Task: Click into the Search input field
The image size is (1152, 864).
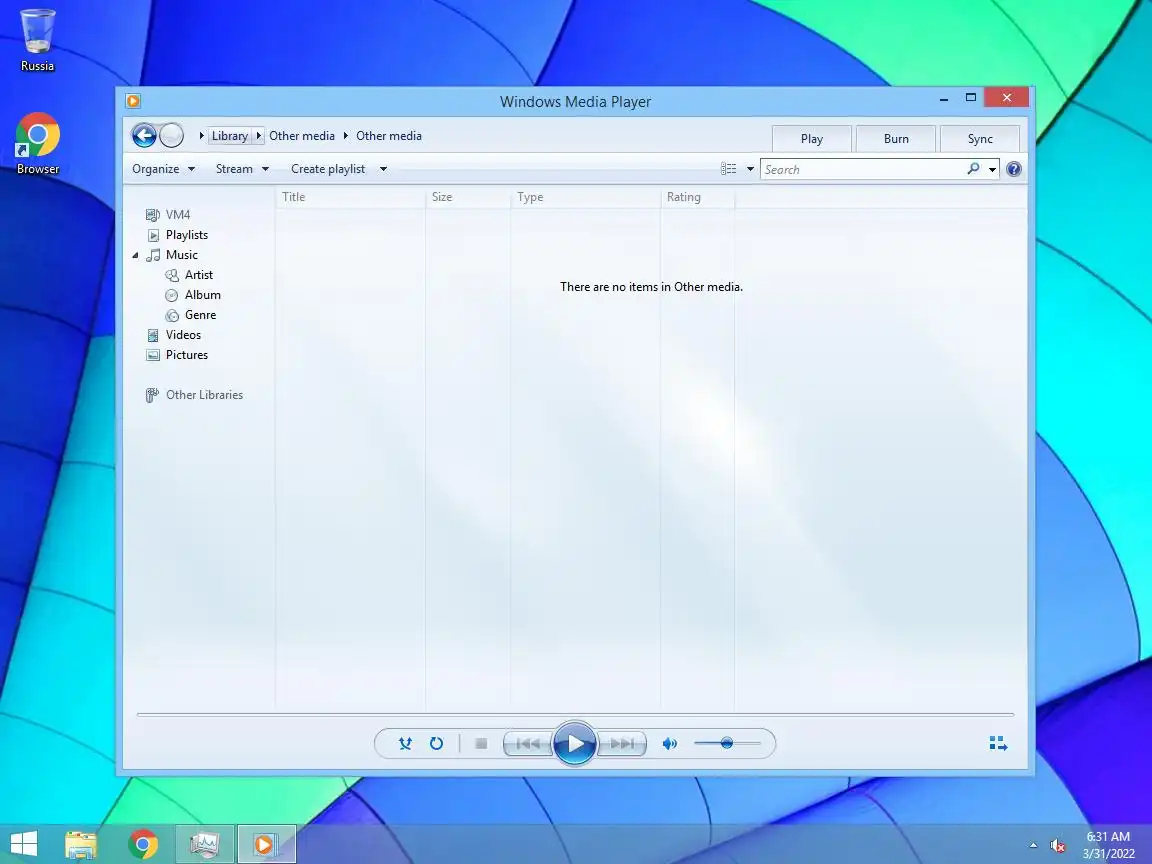Action: pyautogui.click(x=863, y=170)
